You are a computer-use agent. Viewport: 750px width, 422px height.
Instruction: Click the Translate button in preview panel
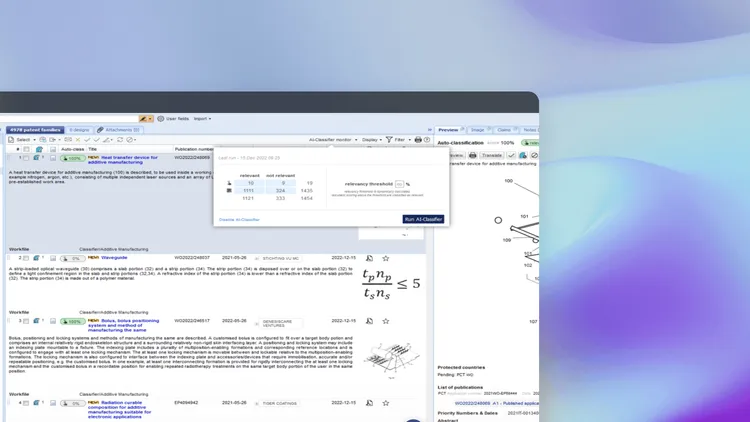tap(492, 155)
